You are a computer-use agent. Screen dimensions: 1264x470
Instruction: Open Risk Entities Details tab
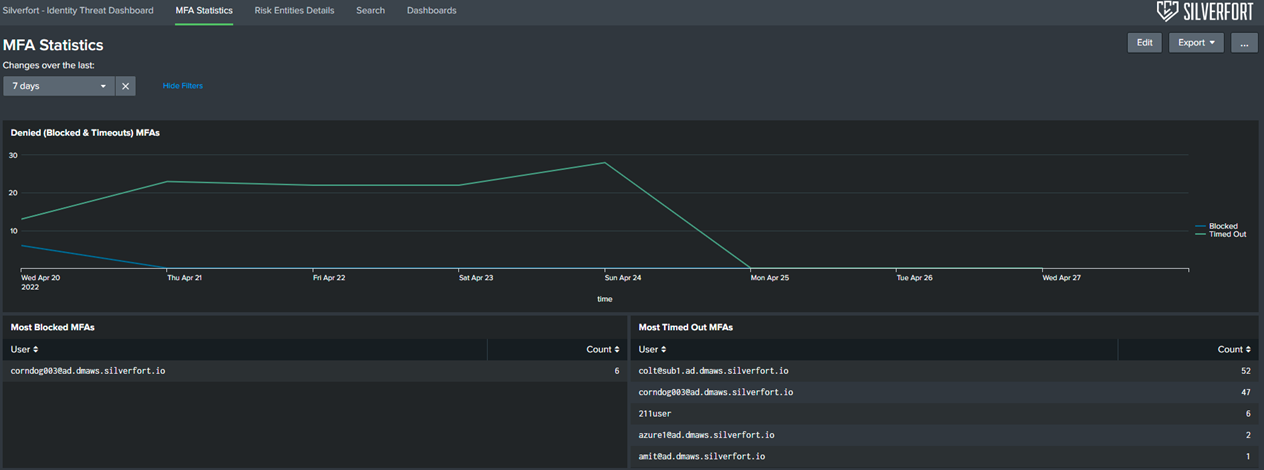point(294,10)
